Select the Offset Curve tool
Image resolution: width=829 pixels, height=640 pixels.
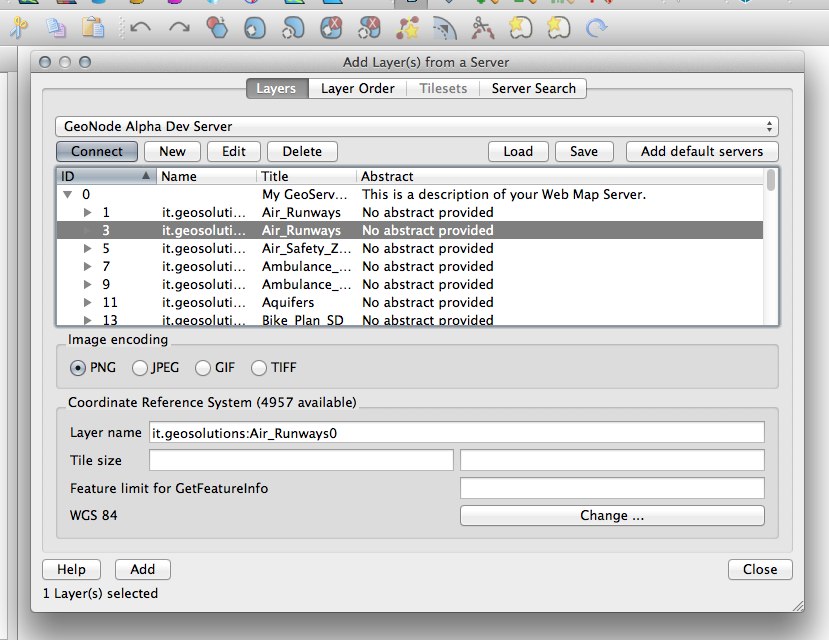click(x=445, y=27)
